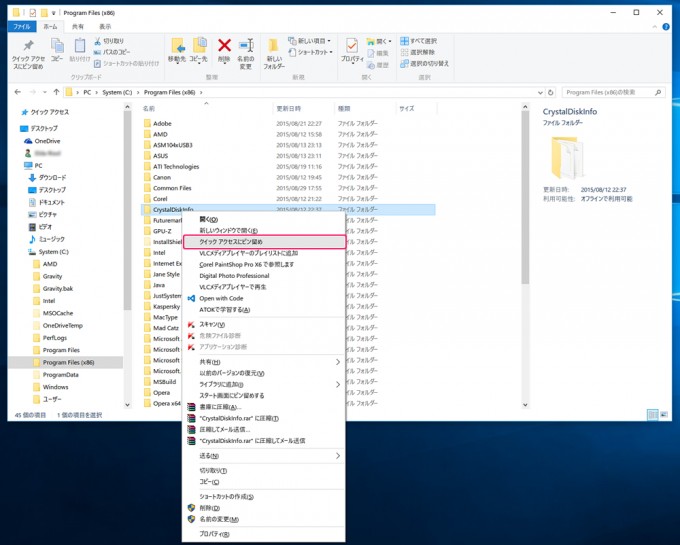Click the Paste icon in ribbon
Viewport: 680px width, 545px height.
click(80, 46)
